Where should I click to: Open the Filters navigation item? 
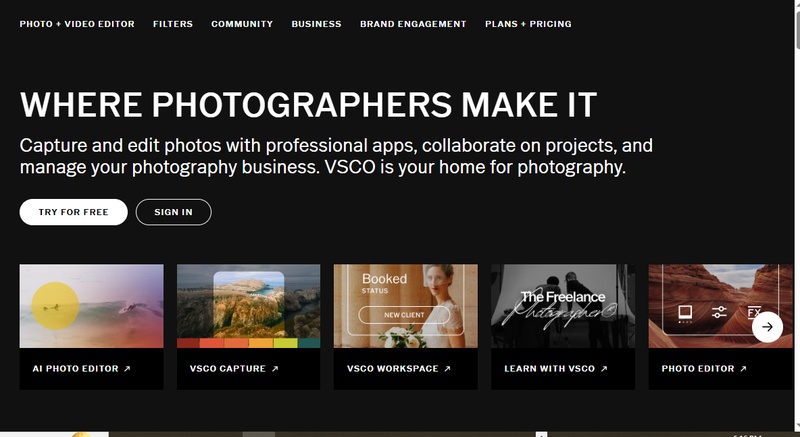(x=173, y=24)
